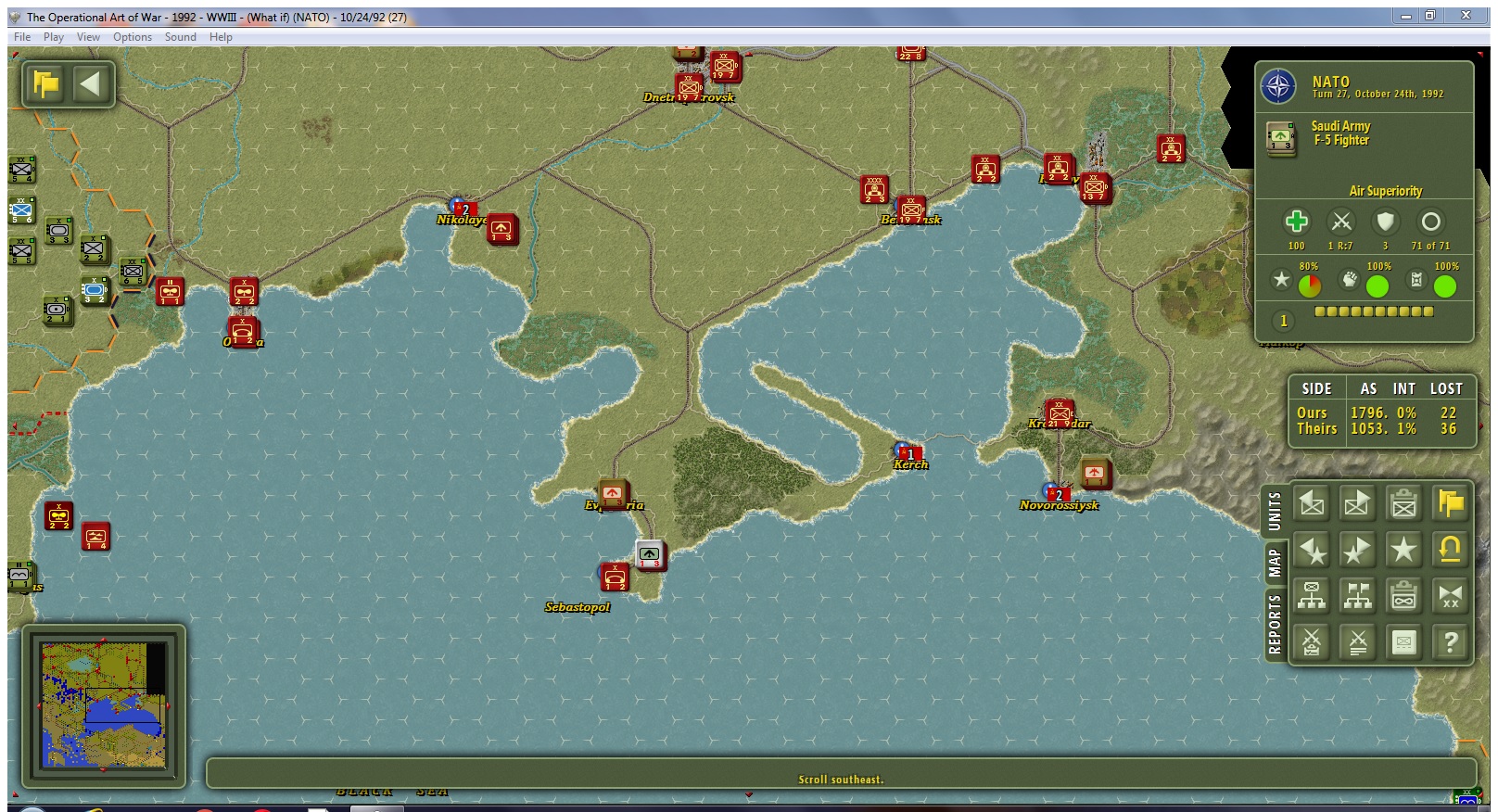Click the yellow flags button at top-left
This screenshot has width=1498, height=812.
pos(45,84)
